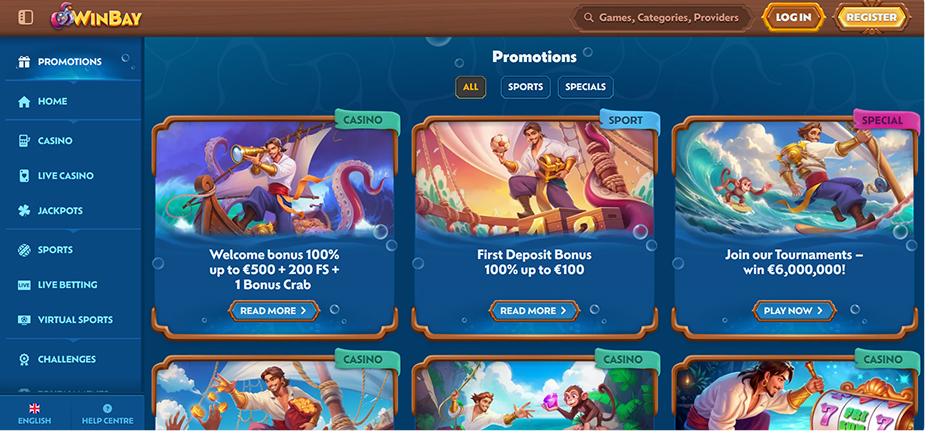The height and width of the screenshot is (431, 925).
Task: Toggle the sidebar collapse icon beside the logo
Action: [x=25, y=18]
